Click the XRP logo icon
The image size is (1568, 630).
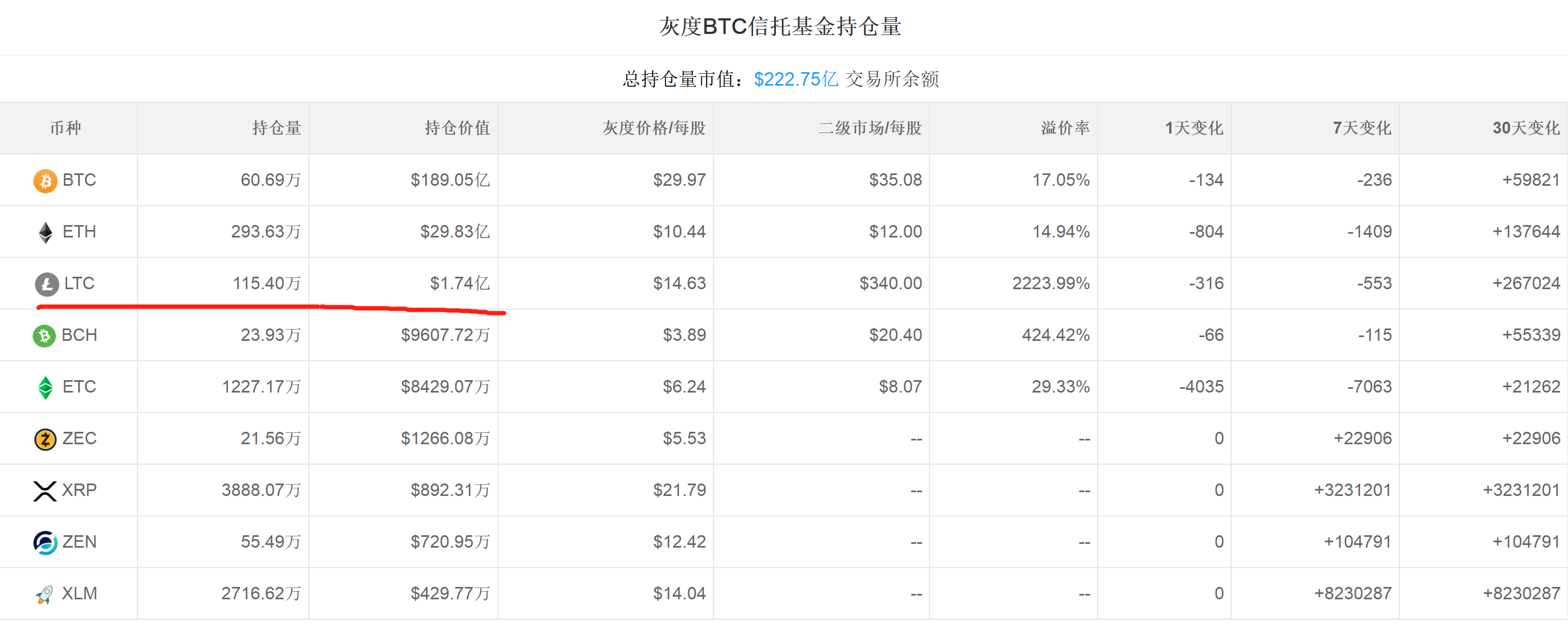(44, 491)
